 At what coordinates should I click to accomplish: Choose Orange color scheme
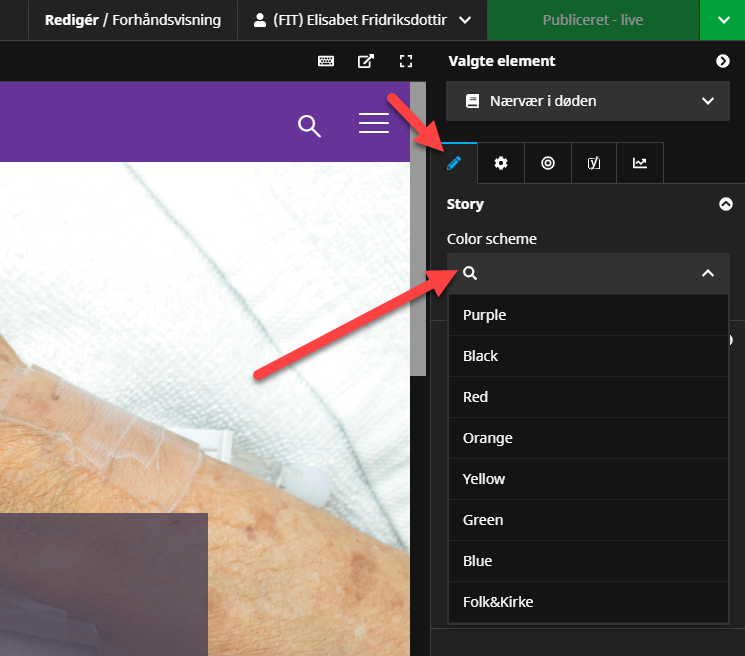588,438
